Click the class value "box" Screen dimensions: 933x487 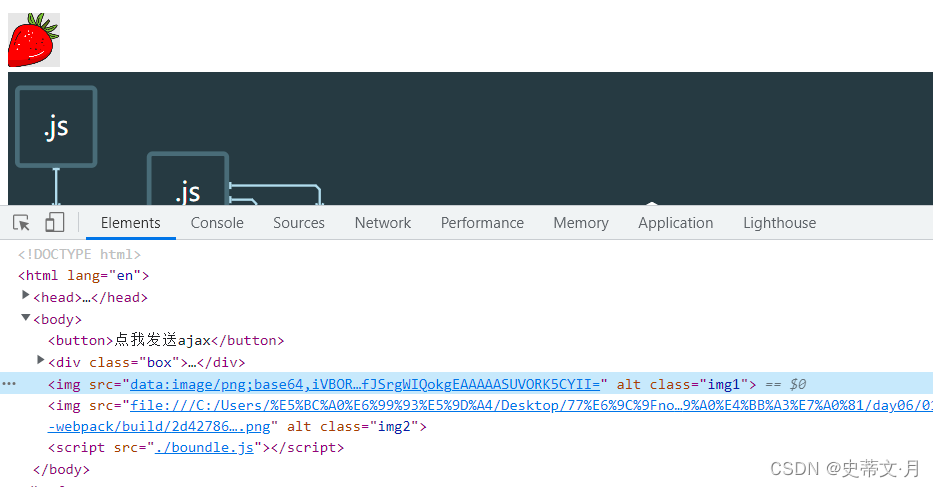pyautogui.click(x=159, y=363)
